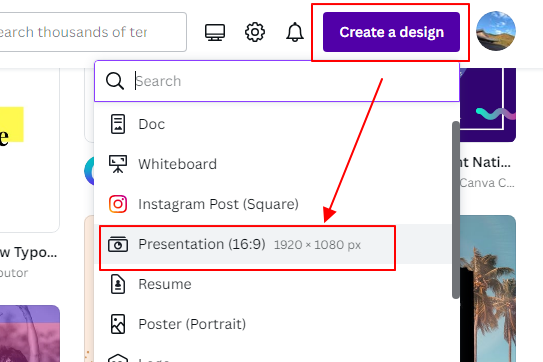
Task: Open settings via the gear icon
Action: pos(255,32)
